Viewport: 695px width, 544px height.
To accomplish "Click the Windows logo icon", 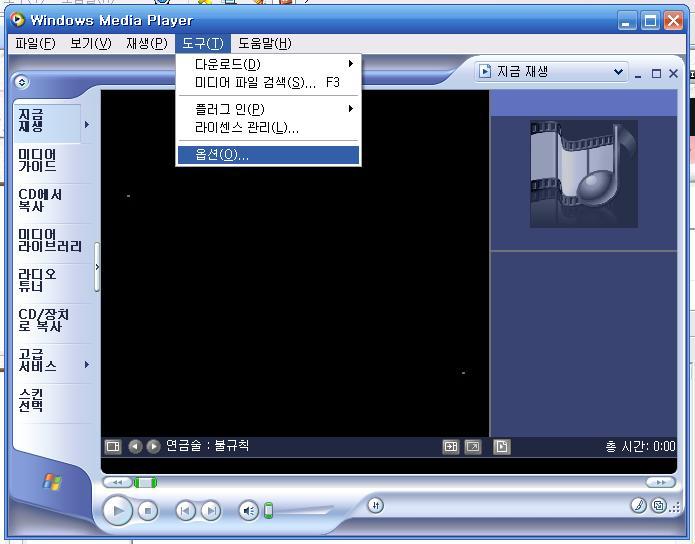I will (x=52, y=481).
